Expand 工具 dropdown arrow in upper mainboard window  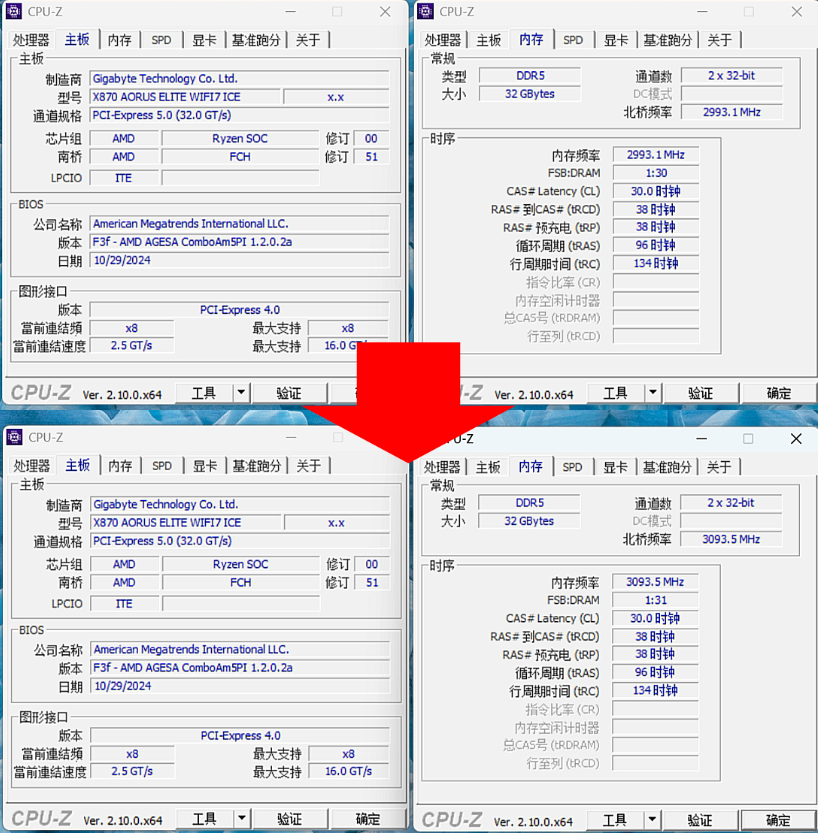tap(241, 393)
